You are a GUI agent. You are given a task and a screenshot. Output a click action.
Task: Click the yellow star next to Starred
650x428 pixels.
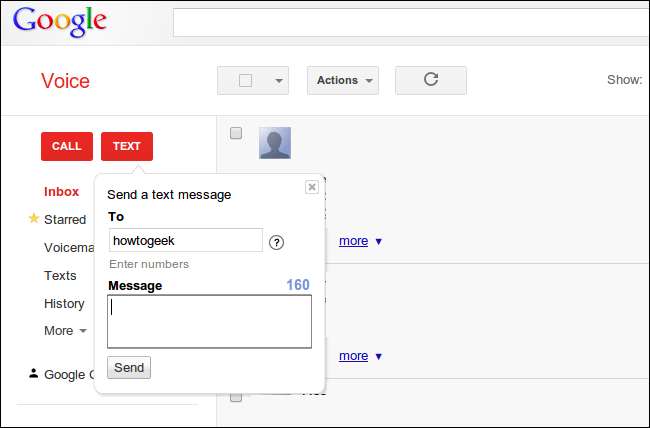(34, 218)
